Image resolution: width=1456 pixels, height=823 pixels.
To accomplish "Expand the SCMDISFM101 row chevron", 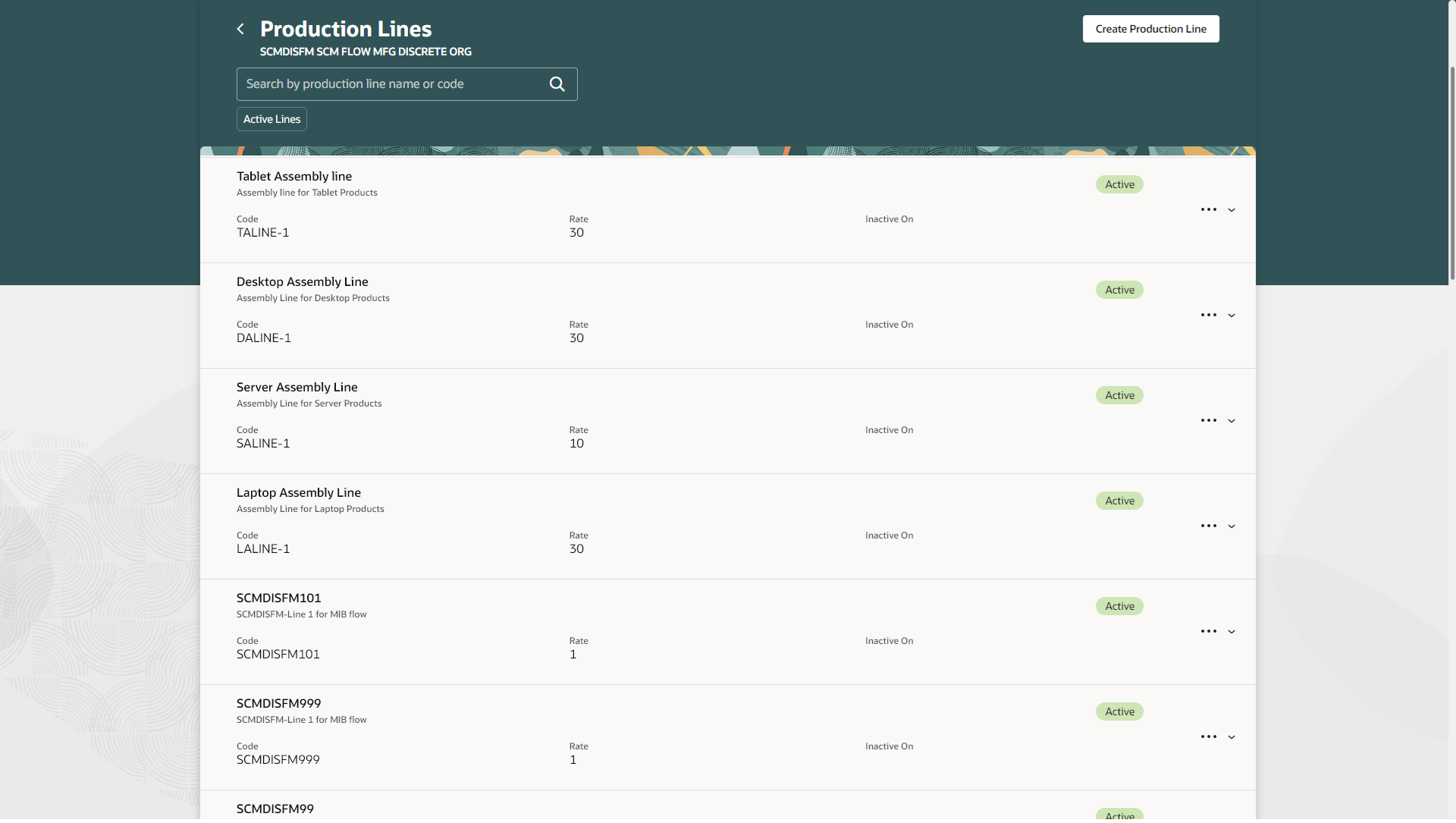I will (1232, 632).
